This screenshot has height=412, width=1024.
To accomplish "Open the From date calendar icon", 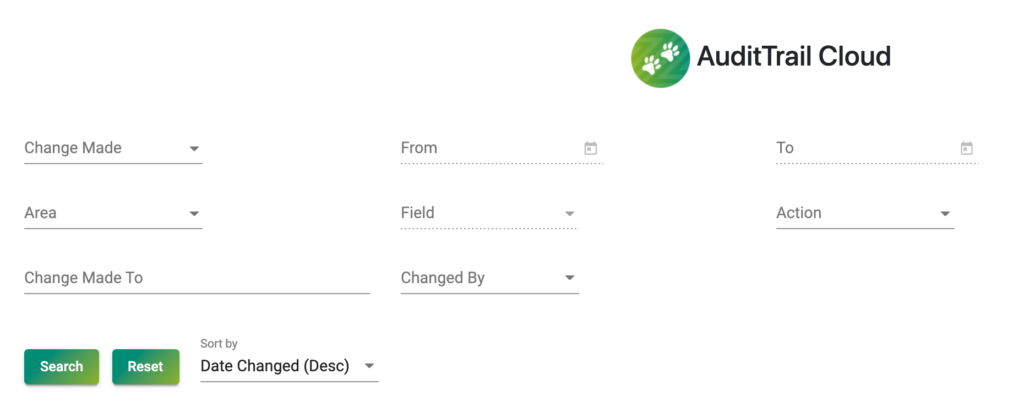I will (590, 148).
